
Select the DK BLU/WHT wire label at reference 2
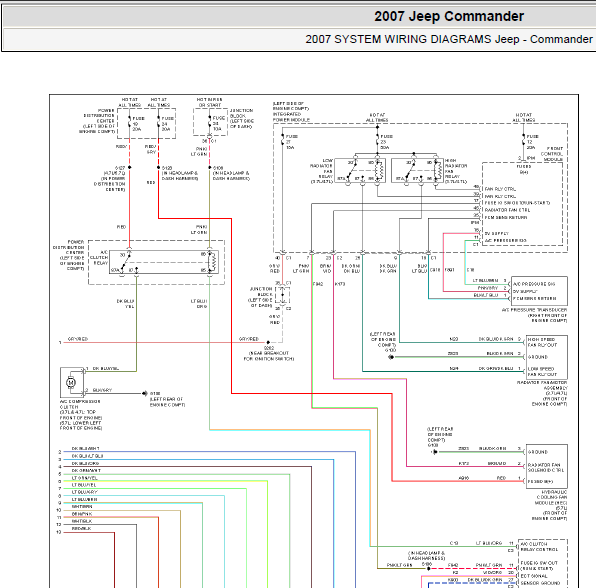[x=86, y=449]
